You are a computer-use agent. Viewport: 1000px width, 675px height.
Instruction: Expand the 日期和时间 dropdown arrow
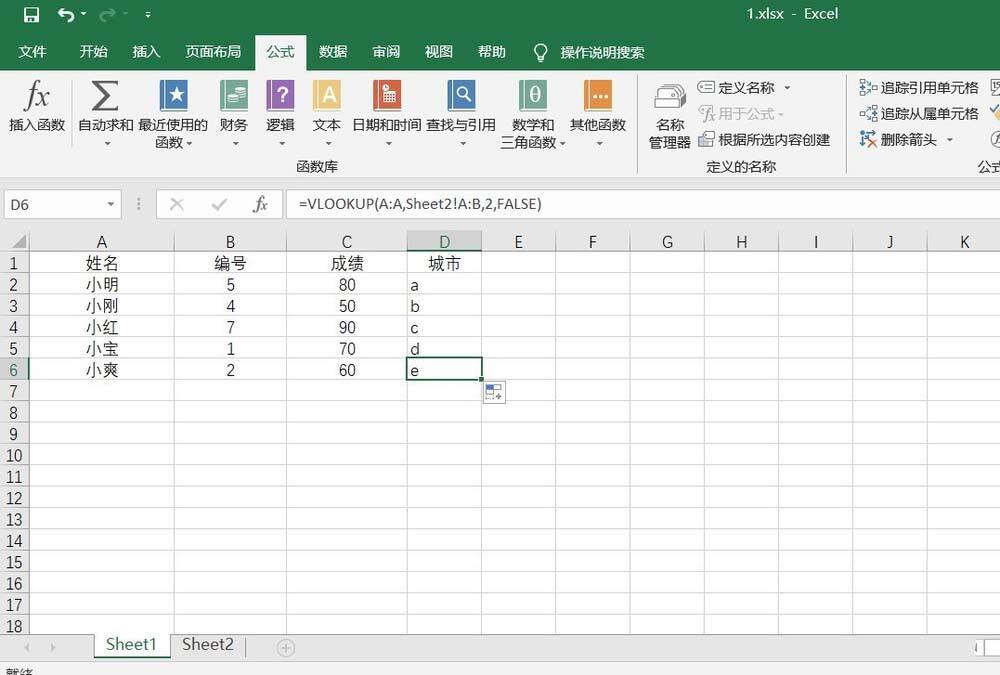click(388, 144)
